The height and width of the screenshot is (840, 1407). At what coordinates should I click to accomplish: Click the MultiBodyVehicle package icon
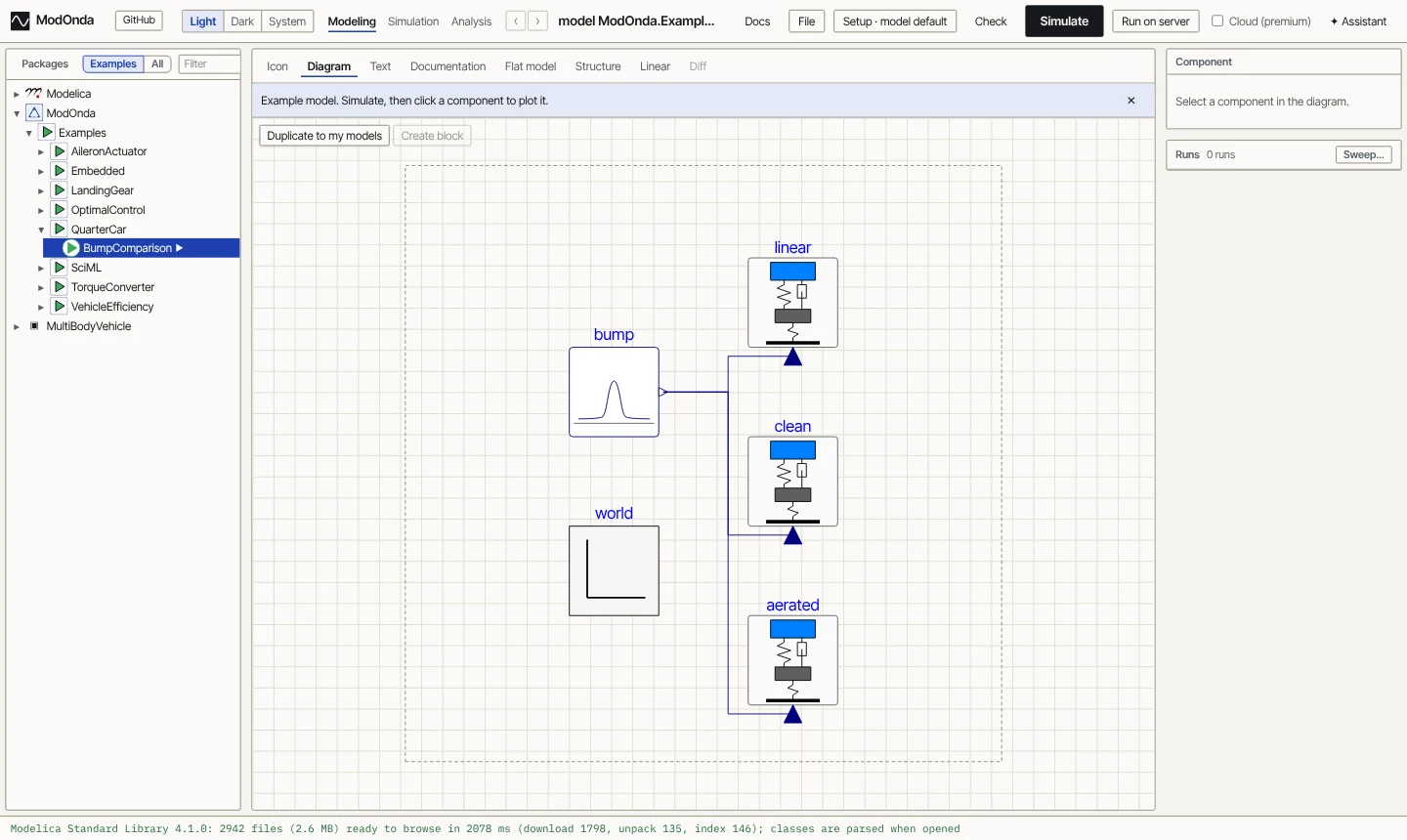pyautogui.click(x=34, y=326)
